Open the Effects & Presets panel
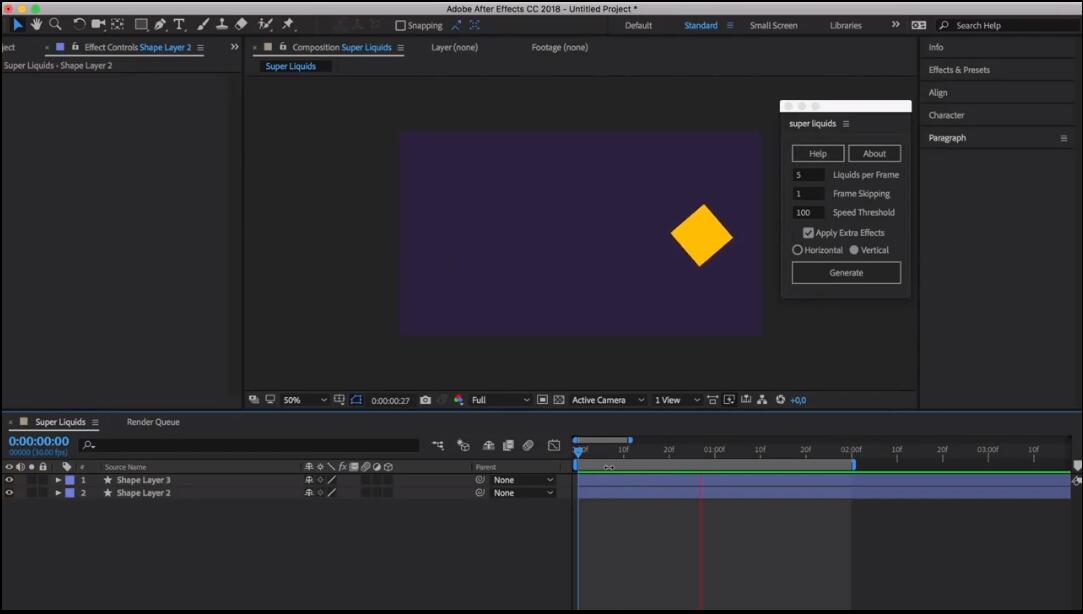1083x614 pixels. (959, 70)
